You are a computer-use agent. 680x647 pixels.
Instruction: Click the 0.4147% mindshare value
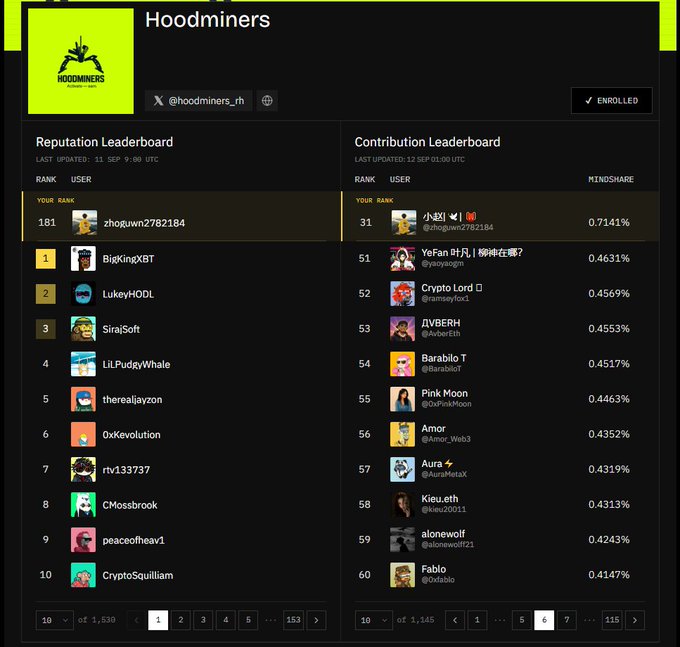coord(609,575)
